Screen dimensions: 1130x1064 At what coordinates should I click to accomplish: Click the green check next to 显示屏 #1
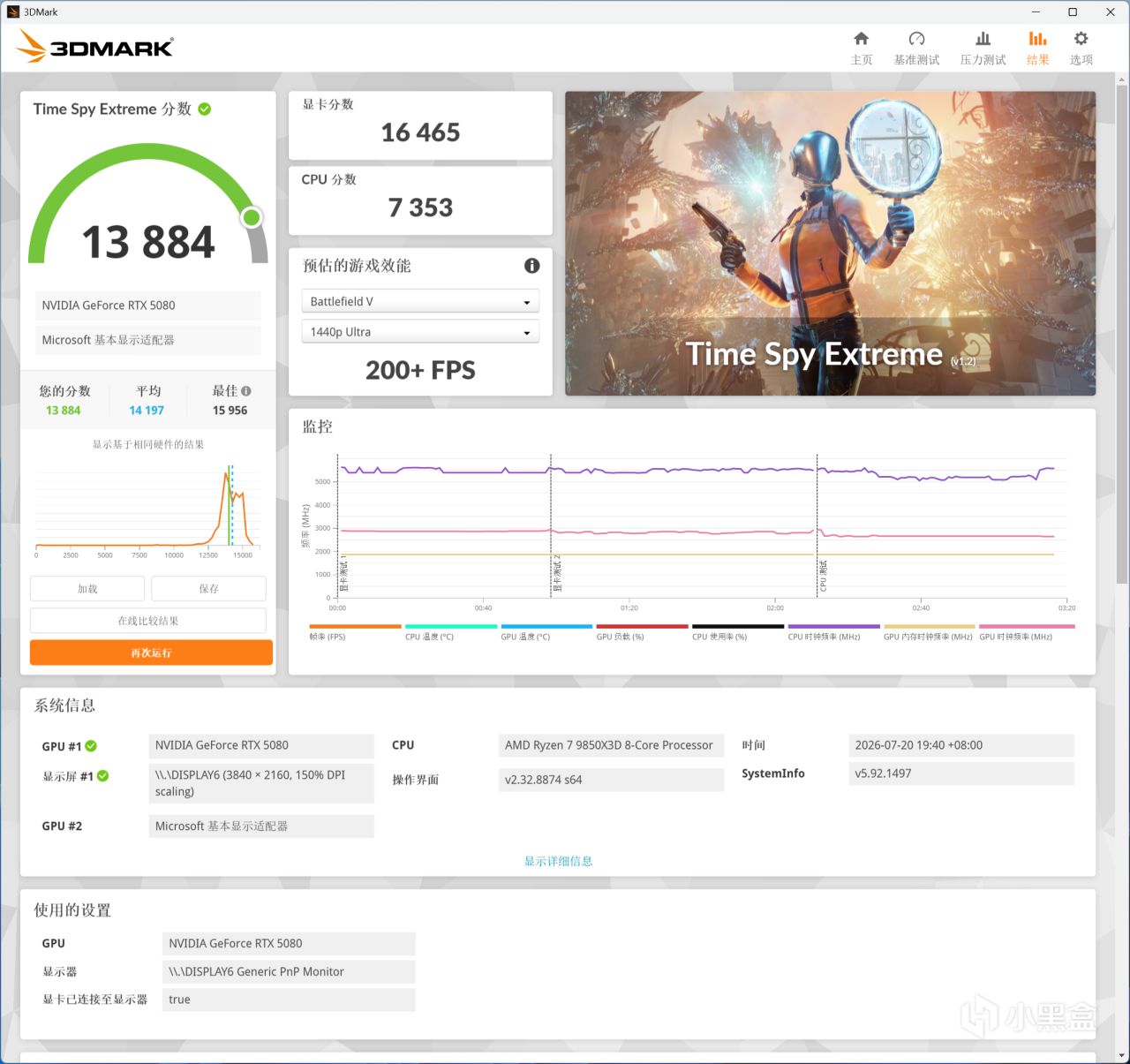[x=102, y=776]
